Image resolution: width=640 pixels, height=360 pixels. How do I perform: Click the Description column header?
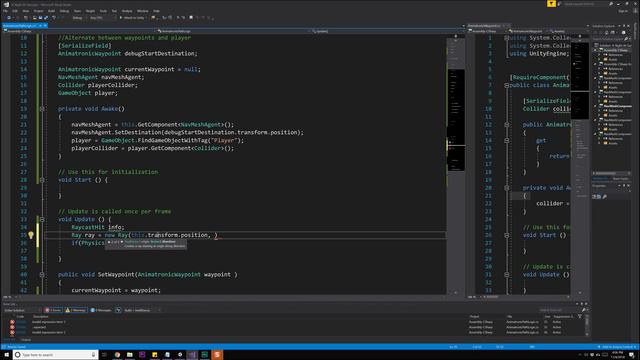(x=40, y=317)
